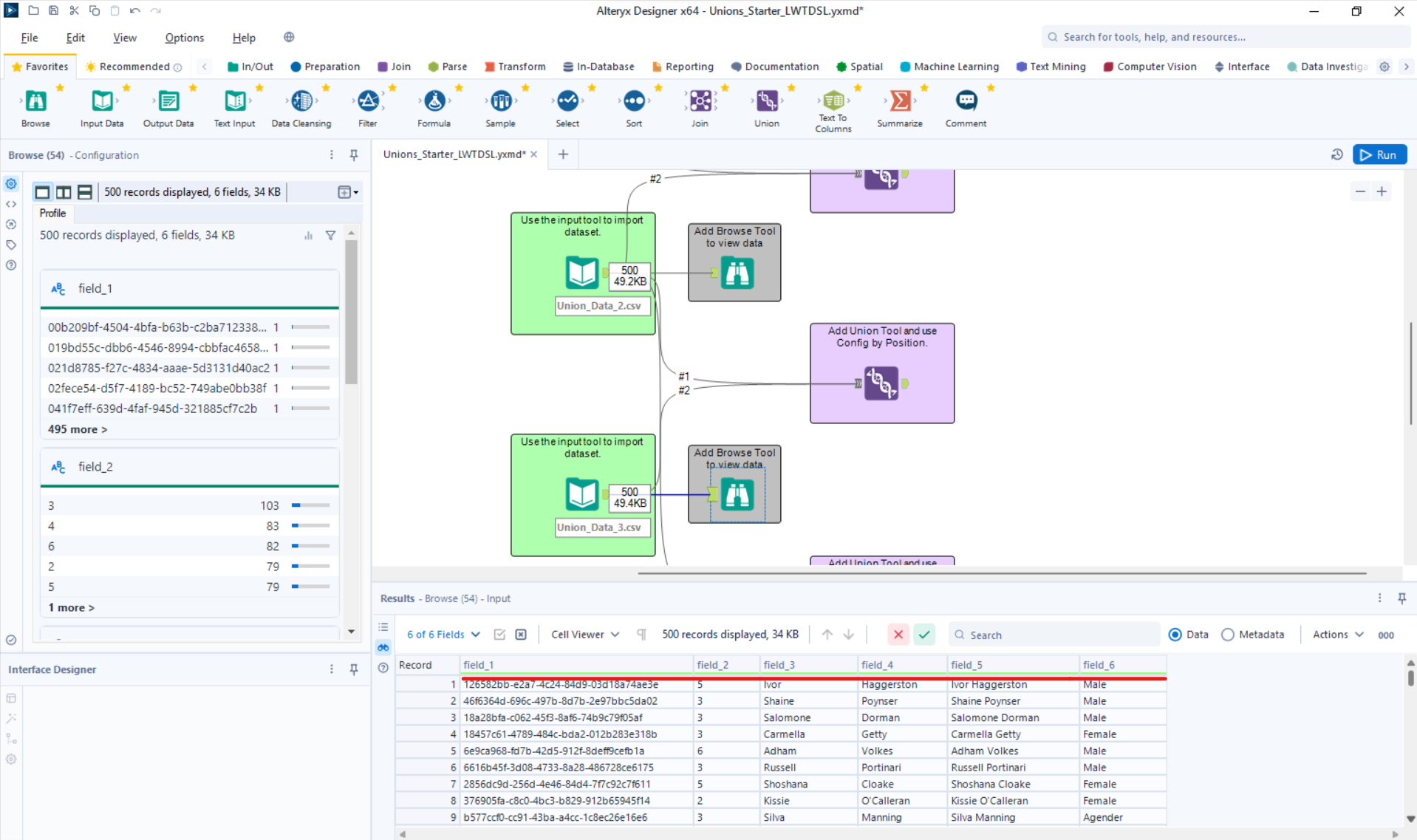Click the Summarize tool icon
Viewport: 1417px width, 840px height.
pos(899,101)
